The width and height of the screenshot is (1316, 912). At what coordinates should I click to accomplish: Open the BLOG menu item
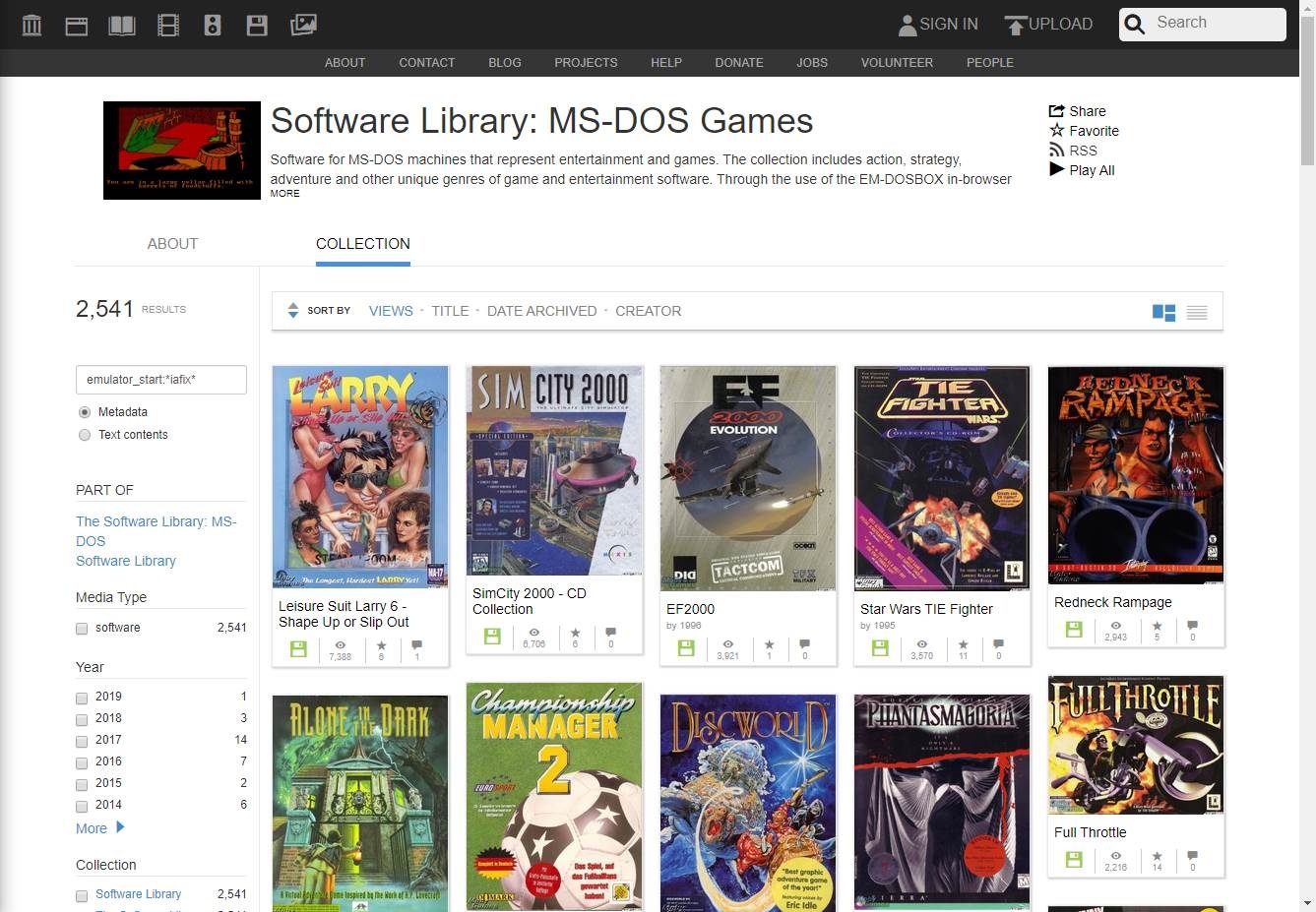(505, 63)
